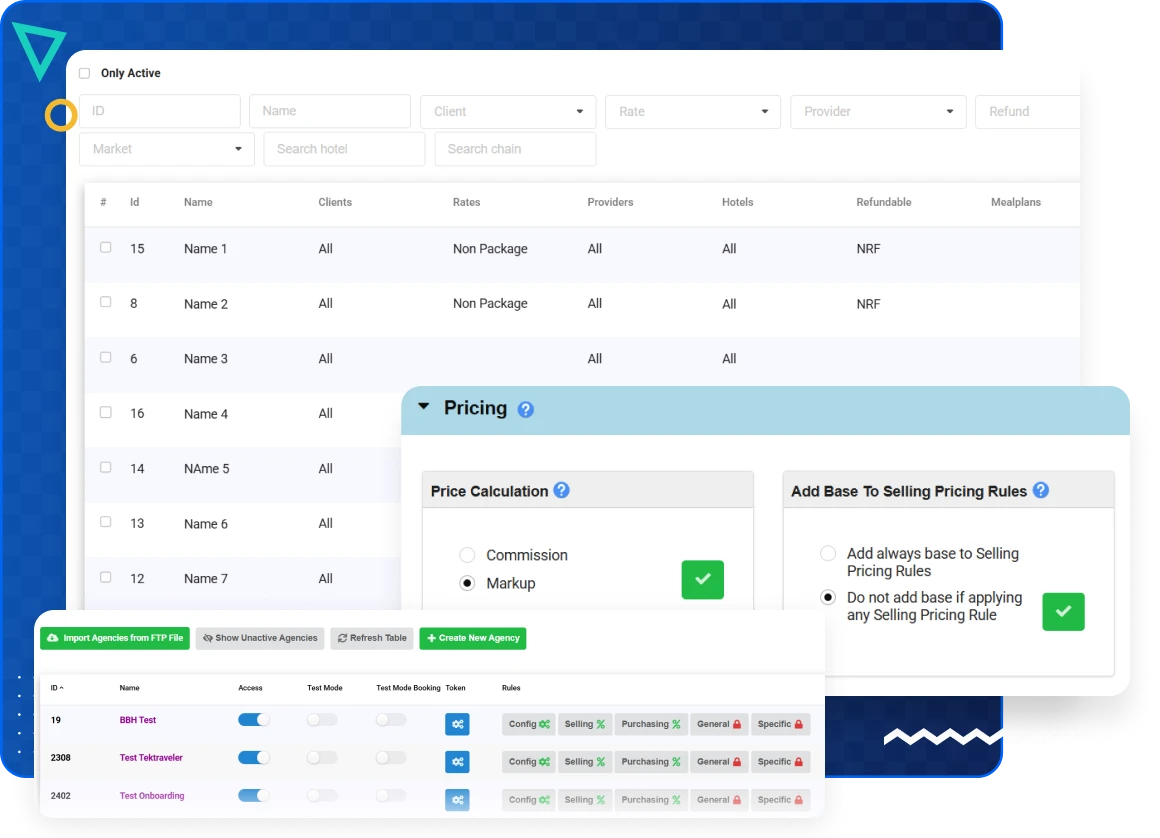Select the Markup radio button
The image size is (1160, 838).
coord(467,583)
